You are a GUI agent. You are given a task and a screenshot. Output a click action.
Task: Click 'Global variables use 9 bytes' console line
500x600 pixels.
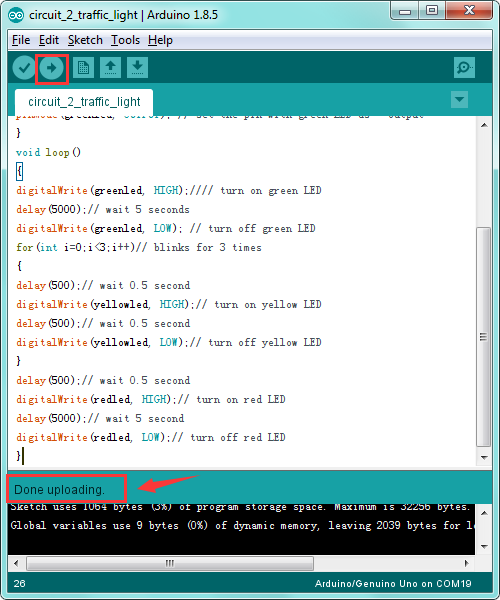pyautogui.click(x=242, y=525)
